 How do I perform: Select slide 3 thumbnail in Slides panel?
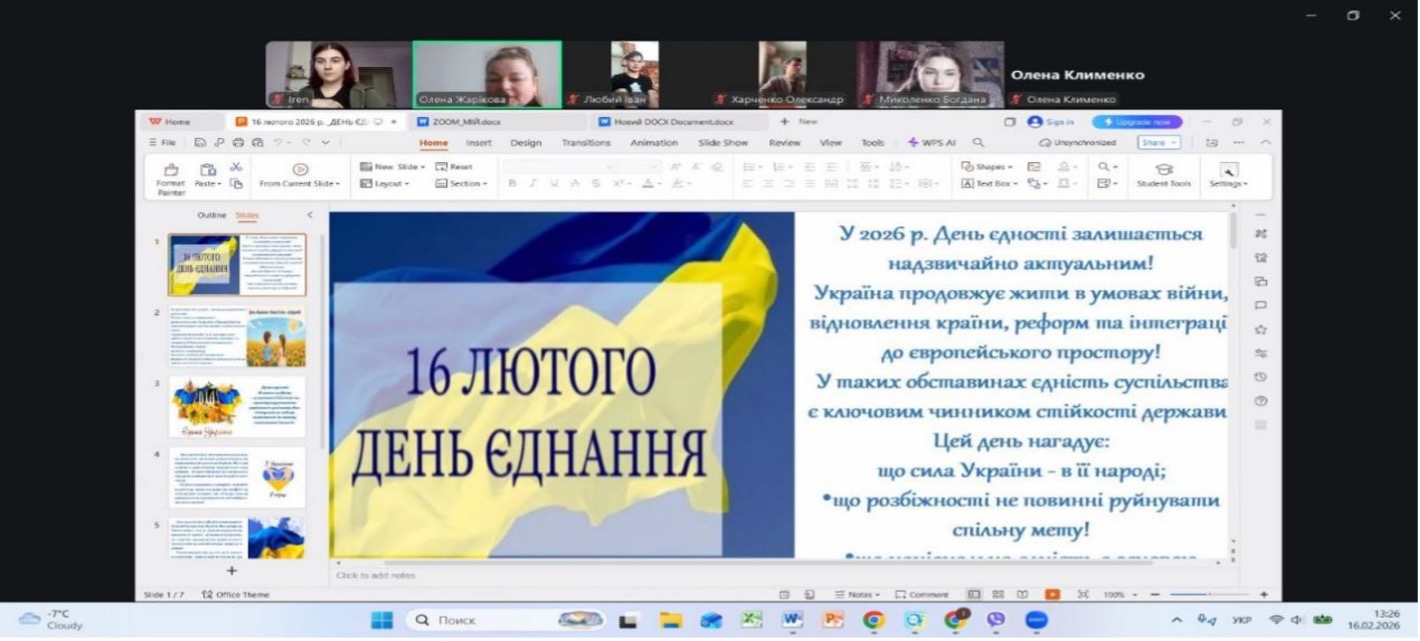[238, 405]
